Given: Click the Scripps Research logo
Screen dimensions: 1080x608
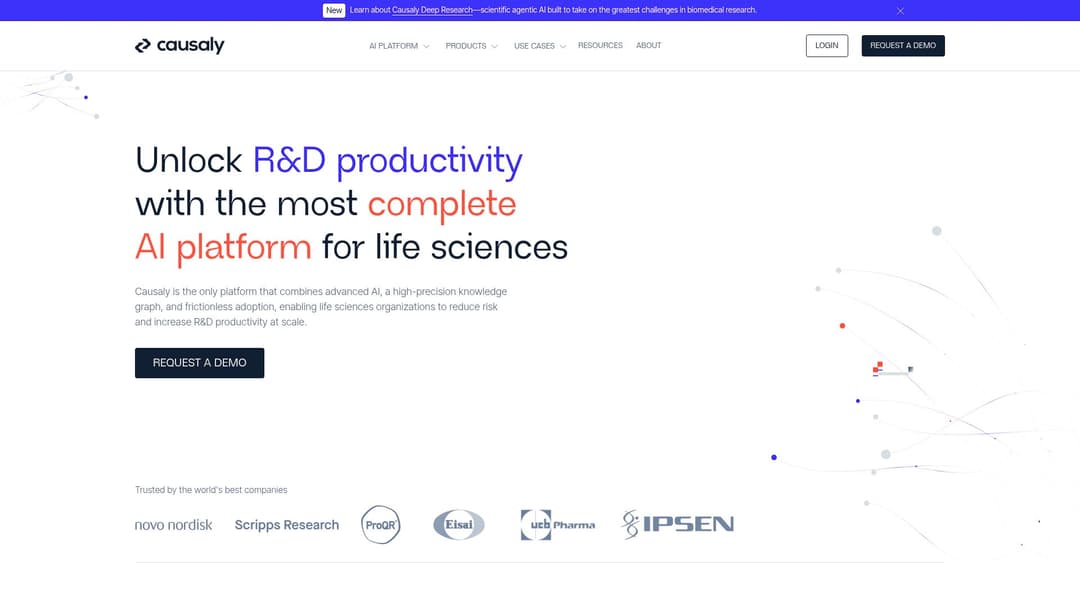Looking at the screenshot, I should pyautogui.click(x=286, y=525).
